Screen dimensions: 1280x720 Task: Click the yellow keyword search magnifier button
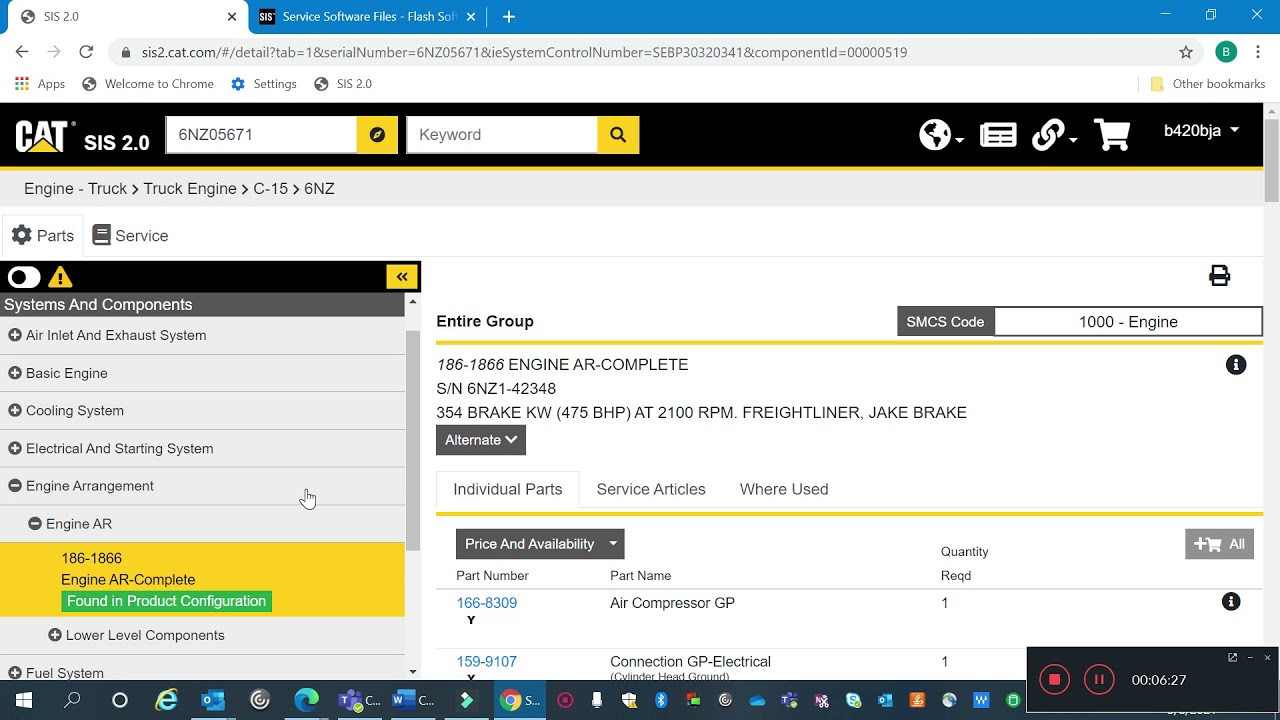[x=618, y=135]
